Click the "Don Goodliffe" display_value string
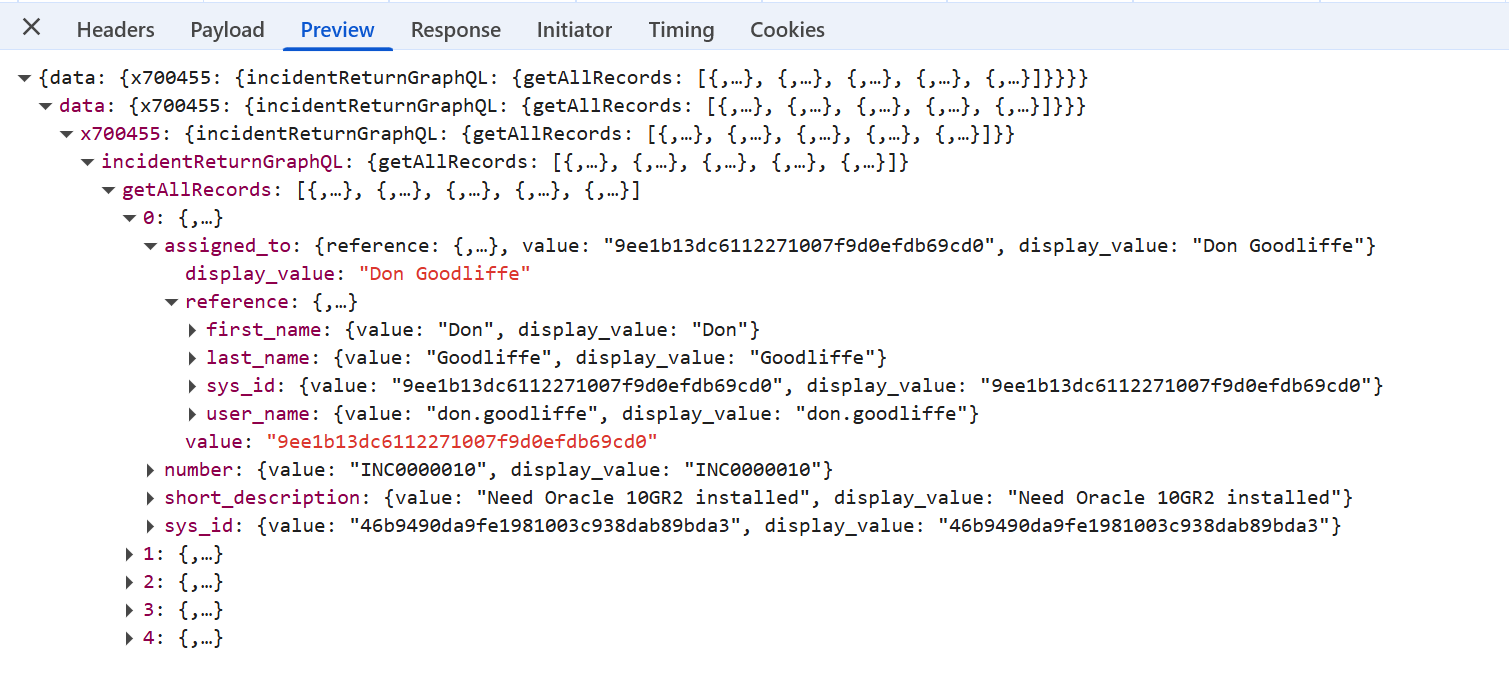 (x=444, y=274)
